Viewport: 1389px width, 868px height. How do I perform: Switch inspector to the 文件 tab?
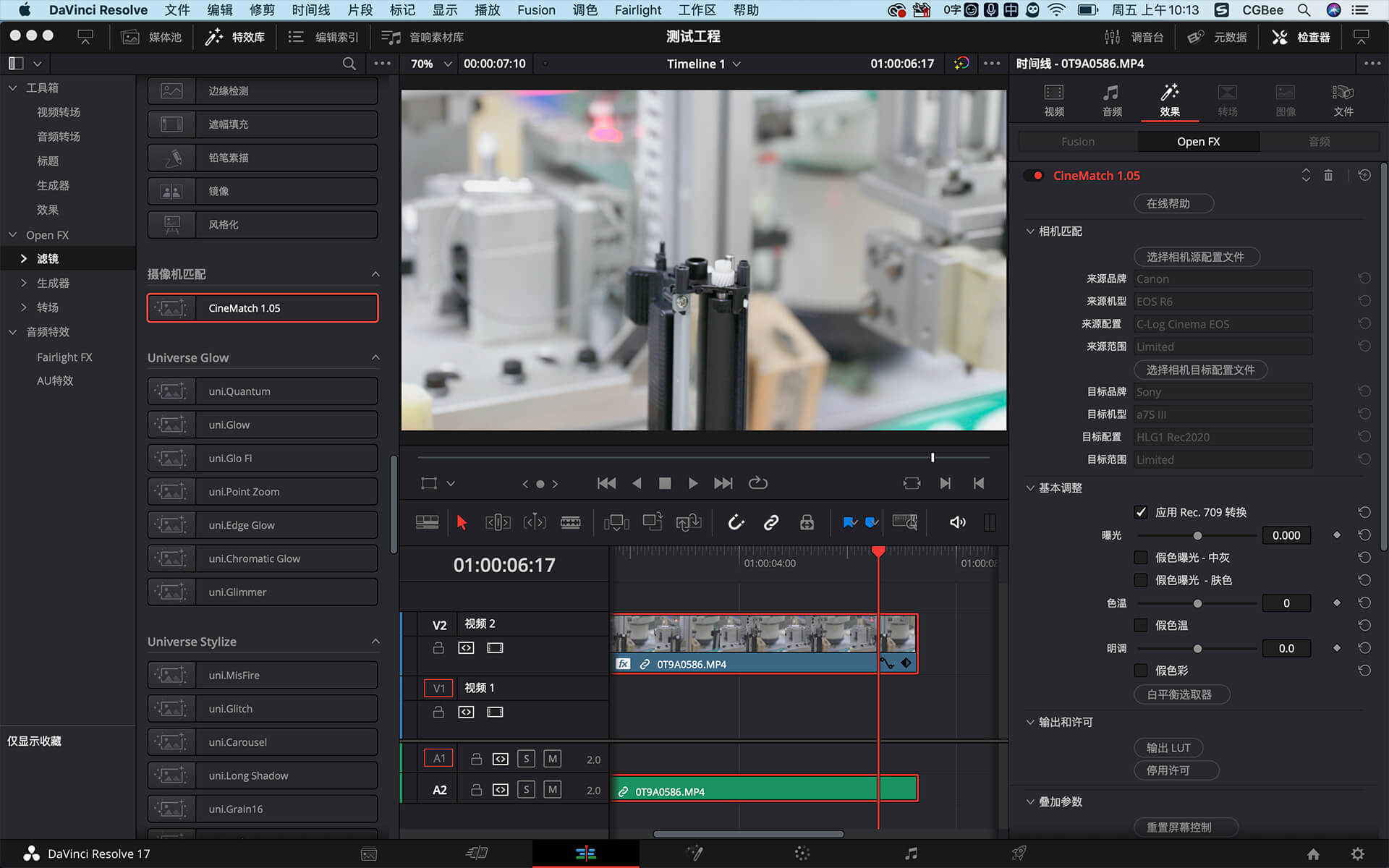1343,101
